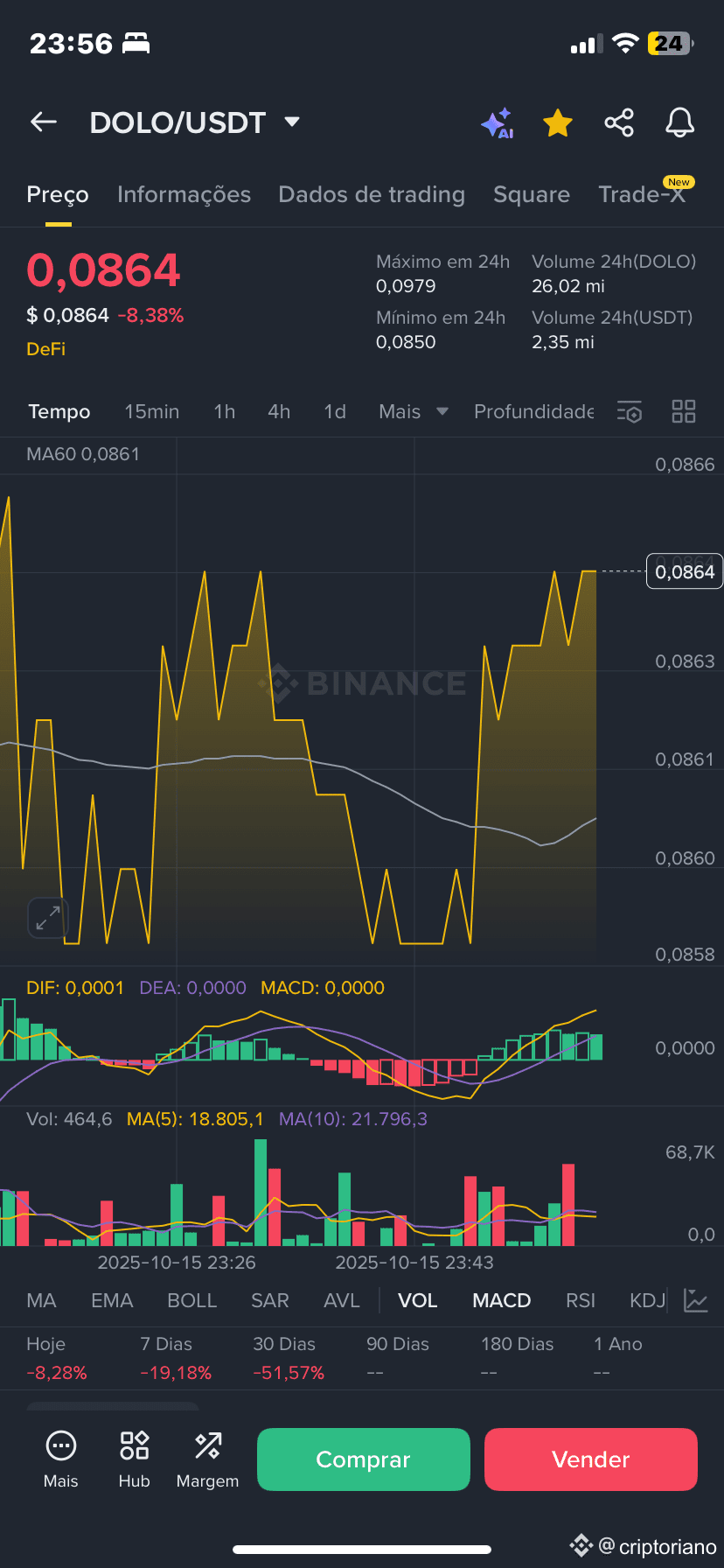Viewport: 724px width, 1568px height.
Task: Toggle the VOL indicator
Action: [x=418, y=1300]
